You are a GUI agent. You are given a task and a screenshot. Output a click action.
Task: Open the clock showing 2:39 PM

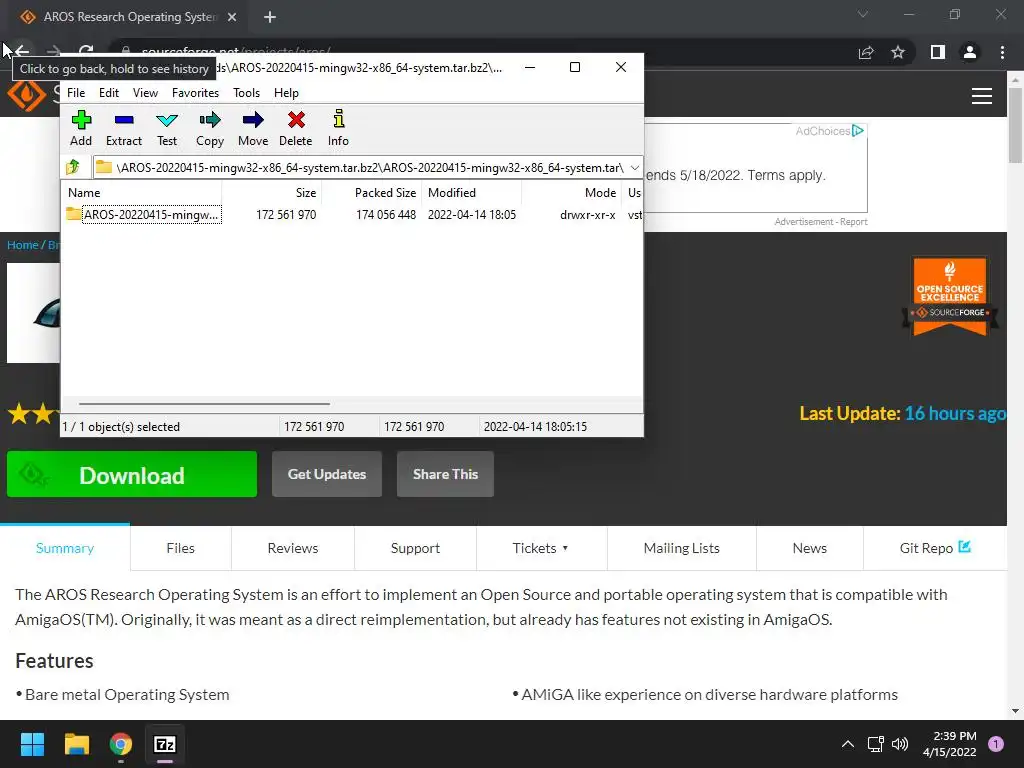[950, 744]
